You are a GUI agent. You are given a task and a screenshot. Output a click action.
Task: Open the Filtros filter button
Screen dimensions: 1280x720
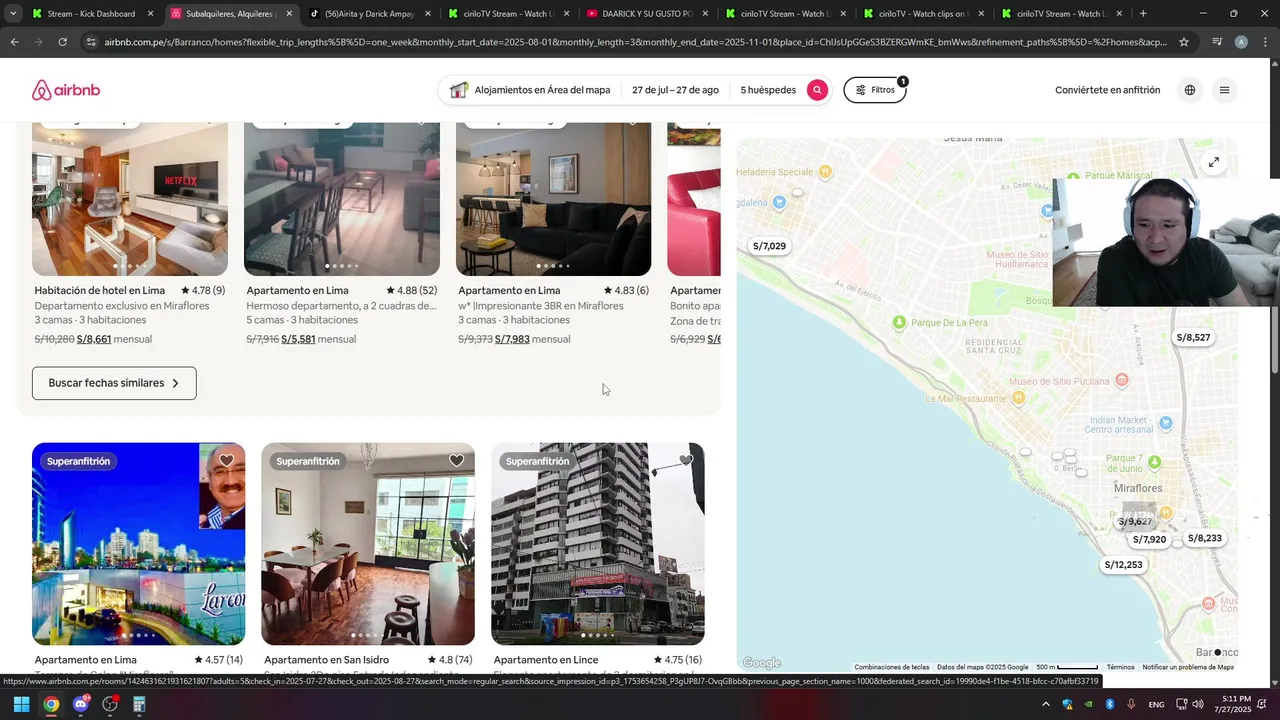click(875, 90)
